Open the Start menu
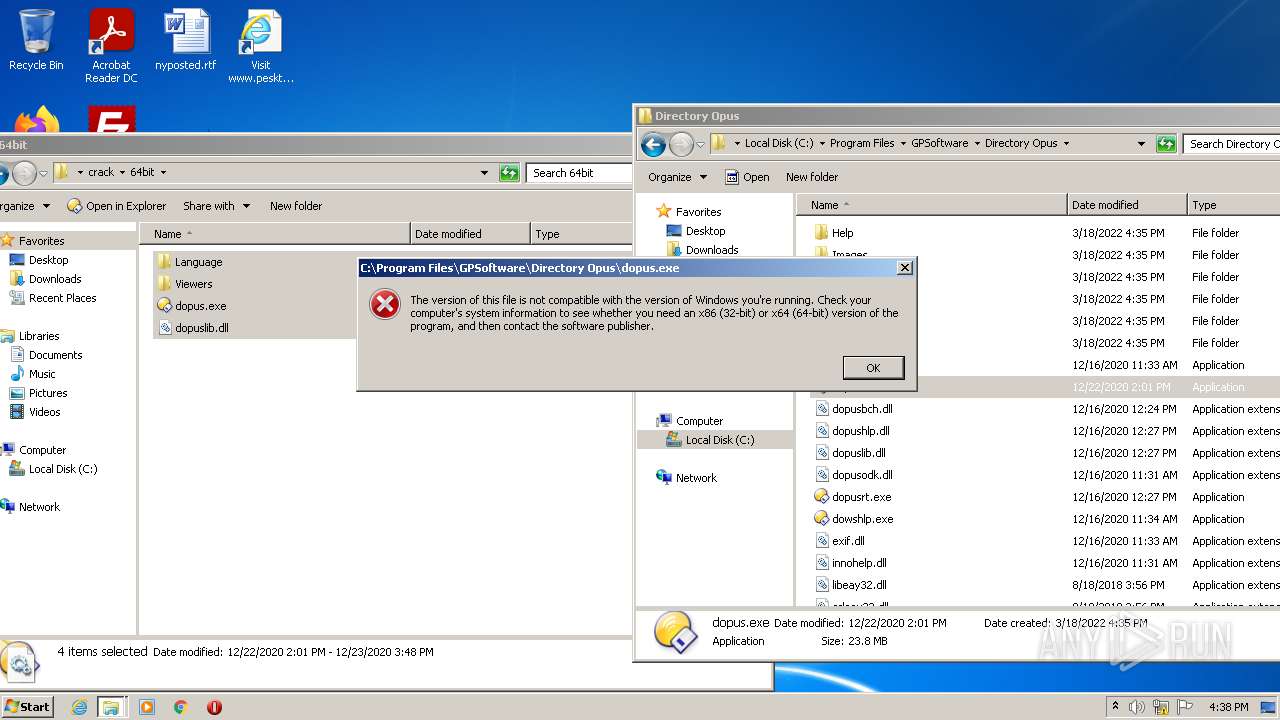The height and width of the screenshot is (720, 1280). tap(27, 706)
